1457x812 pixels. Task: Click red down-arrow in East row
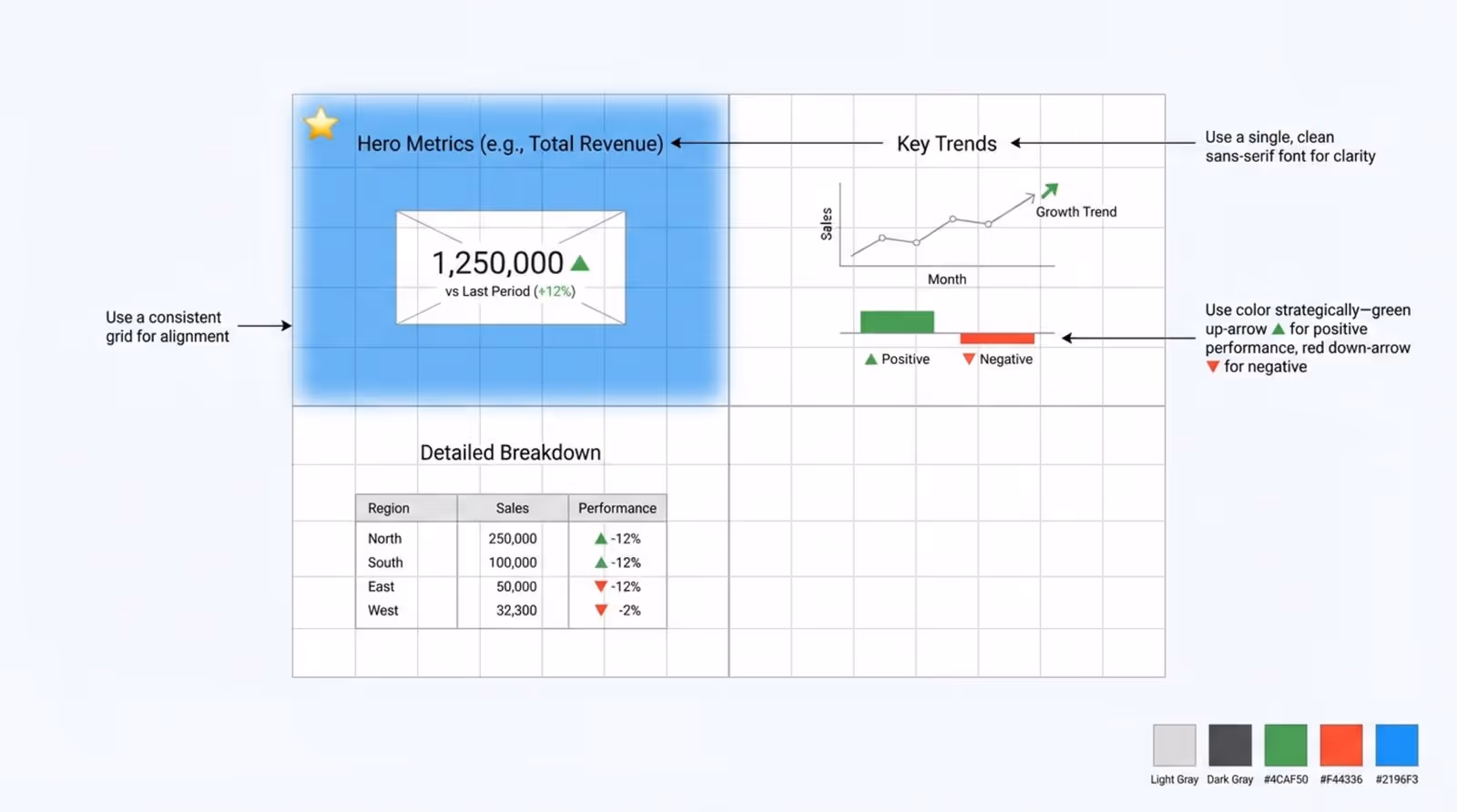click(x=601, y=586)
